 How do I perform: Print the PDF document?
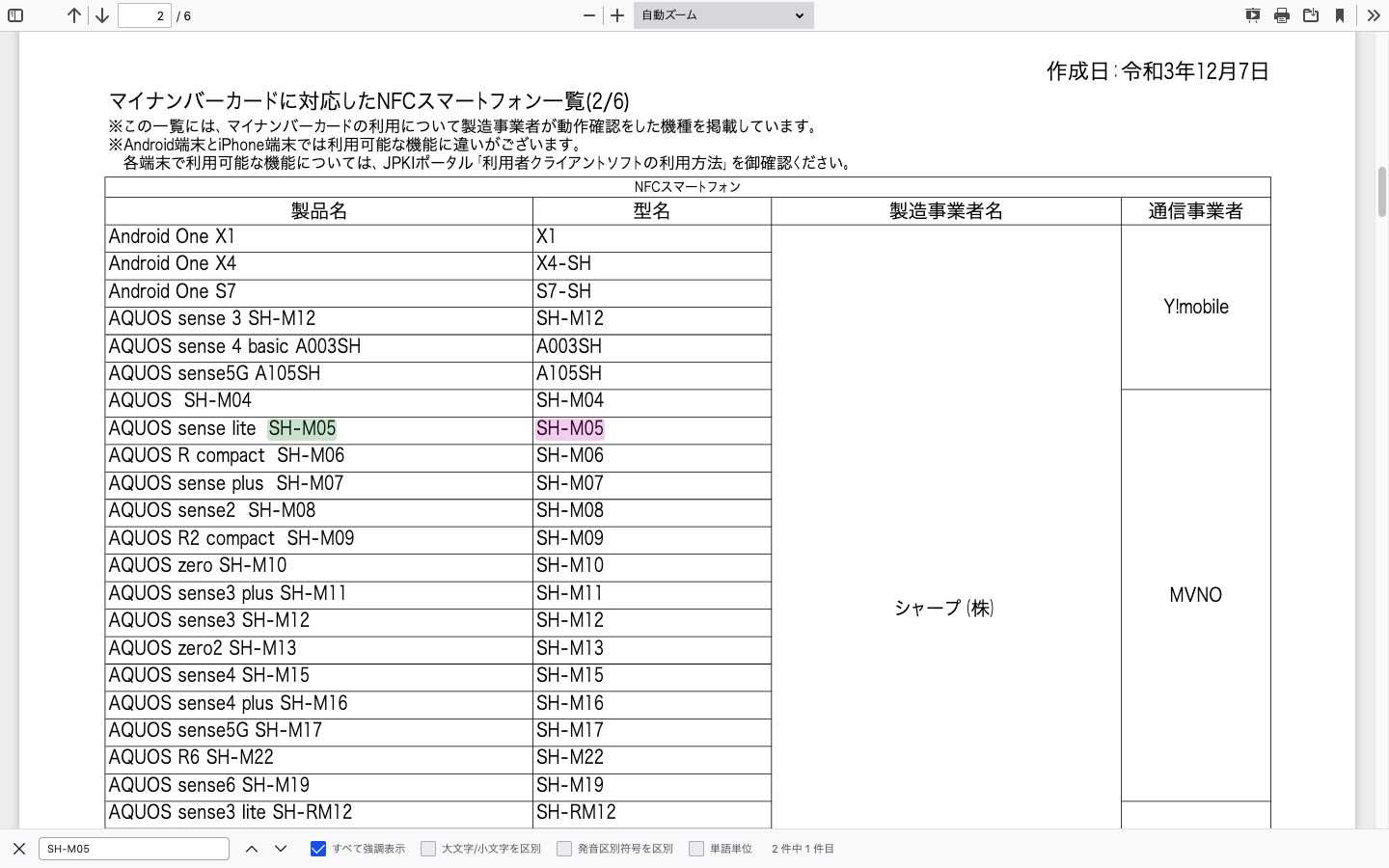1282,15
